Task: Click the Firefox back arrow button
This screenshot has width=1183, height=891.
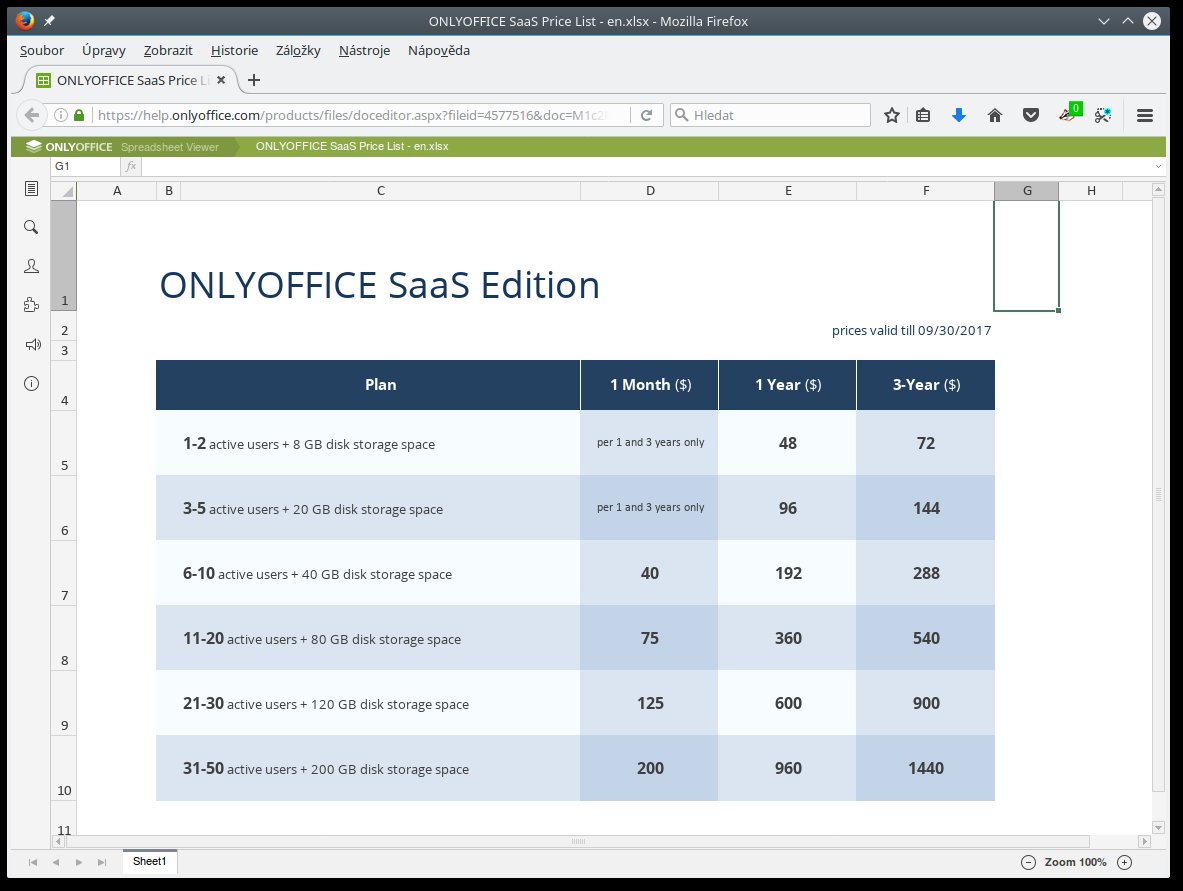Action: tap(31, 115)
